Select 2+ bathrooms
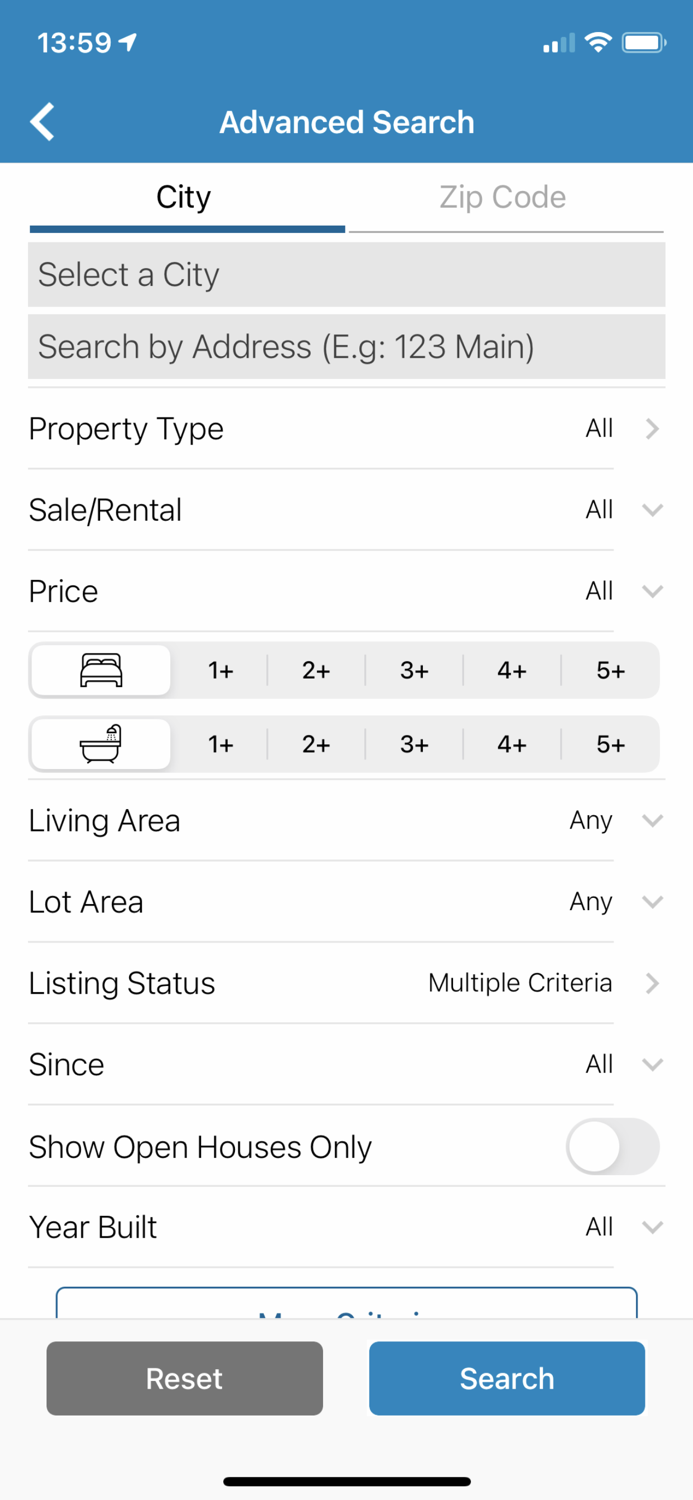 point(315,744)
